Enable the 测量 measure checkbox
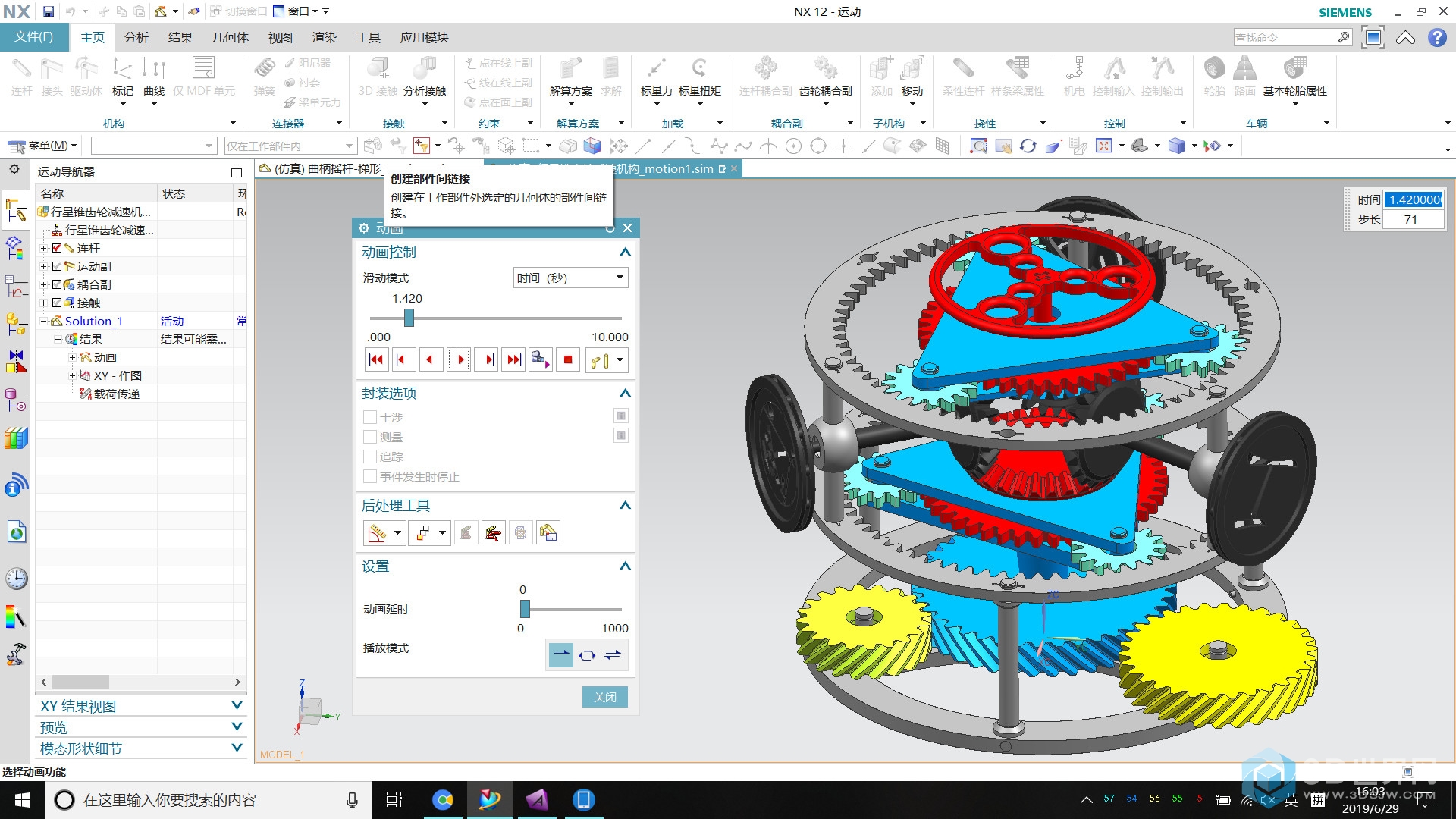Viewport: 1456px width, 819px height. pyautogui.click(x=370, y=437)
